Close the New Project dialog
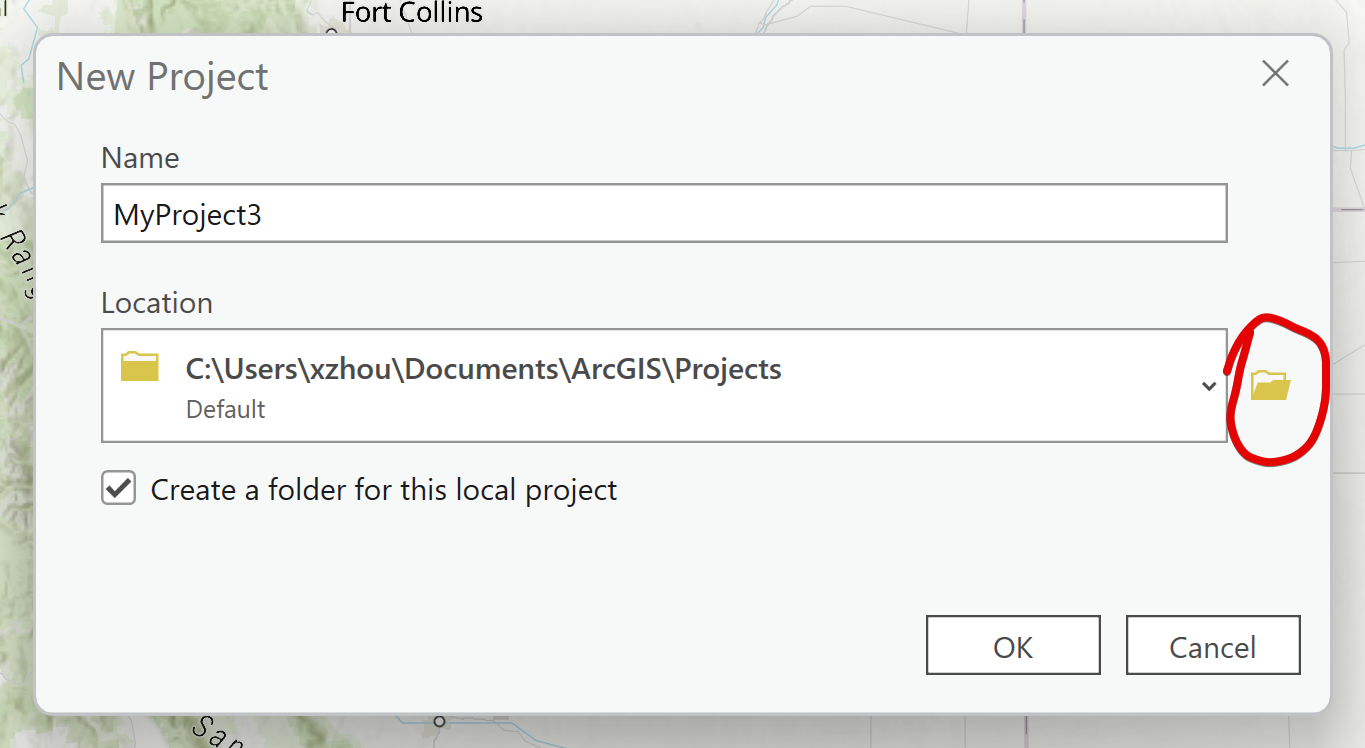This screenshot has height=748, width=1365. 1275,73
